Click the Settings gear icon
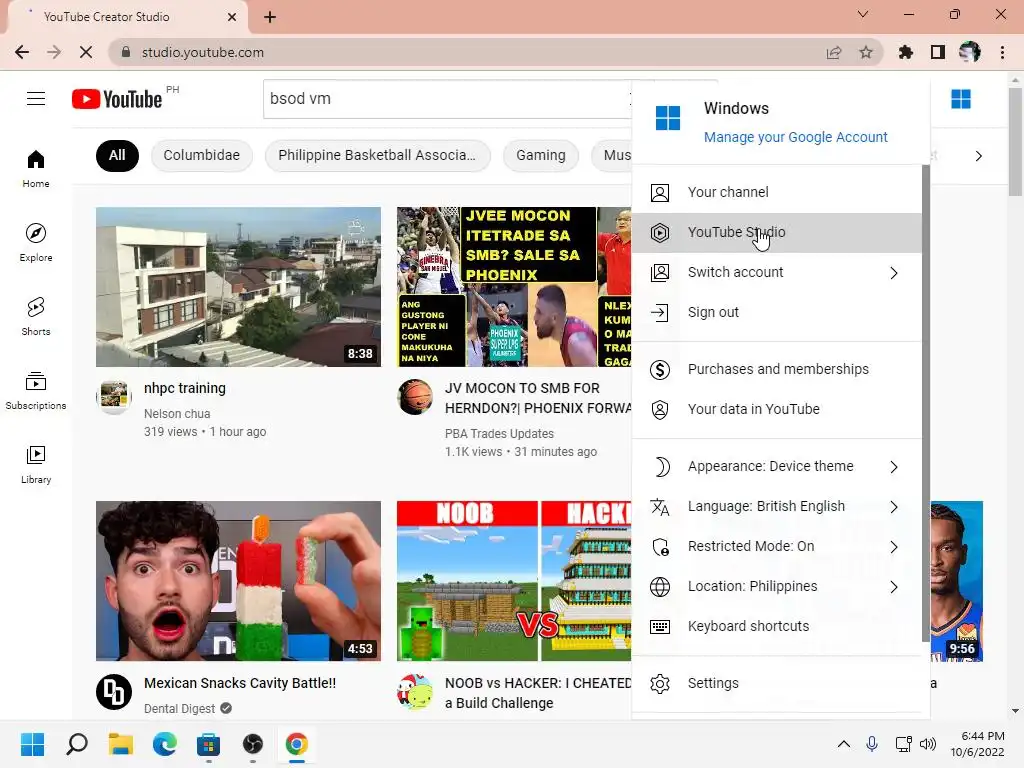Screen dimensions: 1024x768 [x=660, y=684]
